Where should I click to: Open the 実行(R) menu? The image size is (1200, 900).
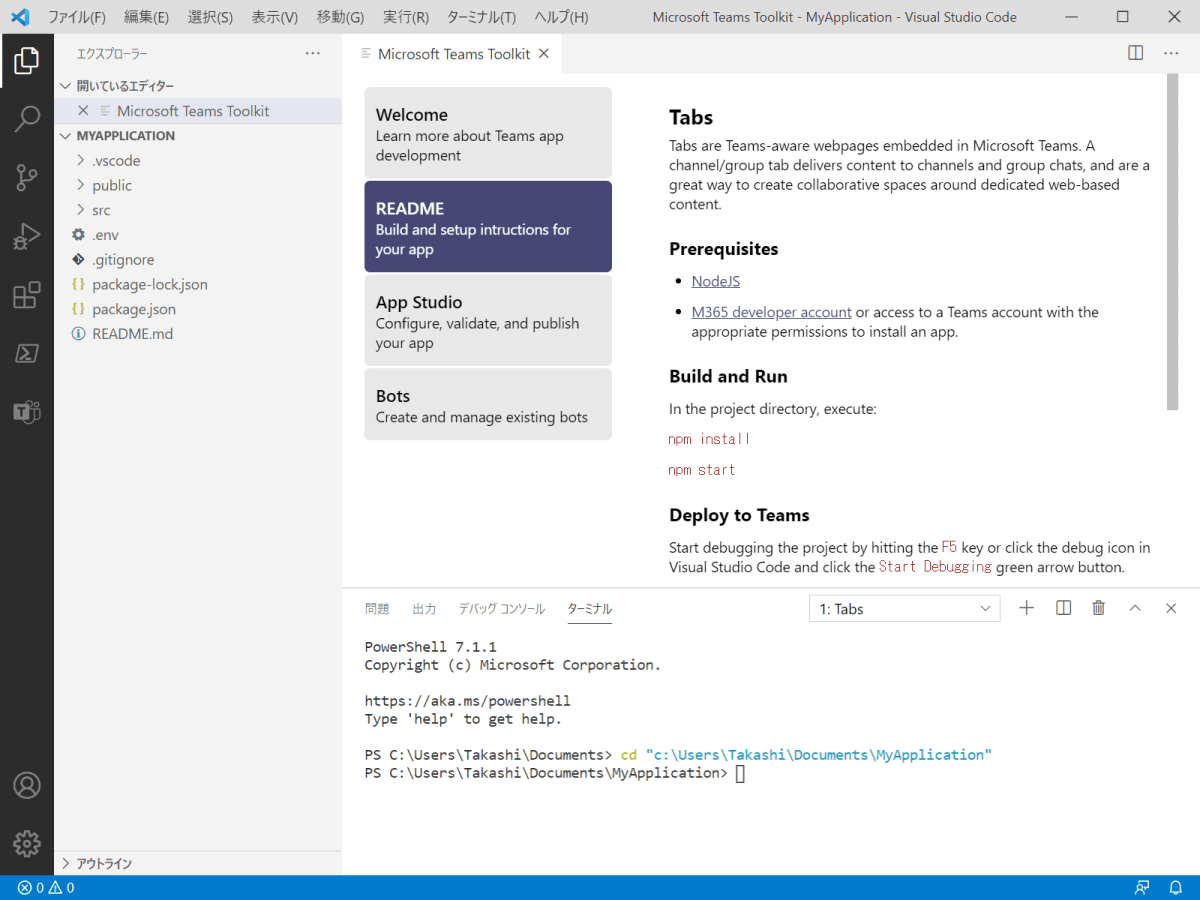coord(406,17)
